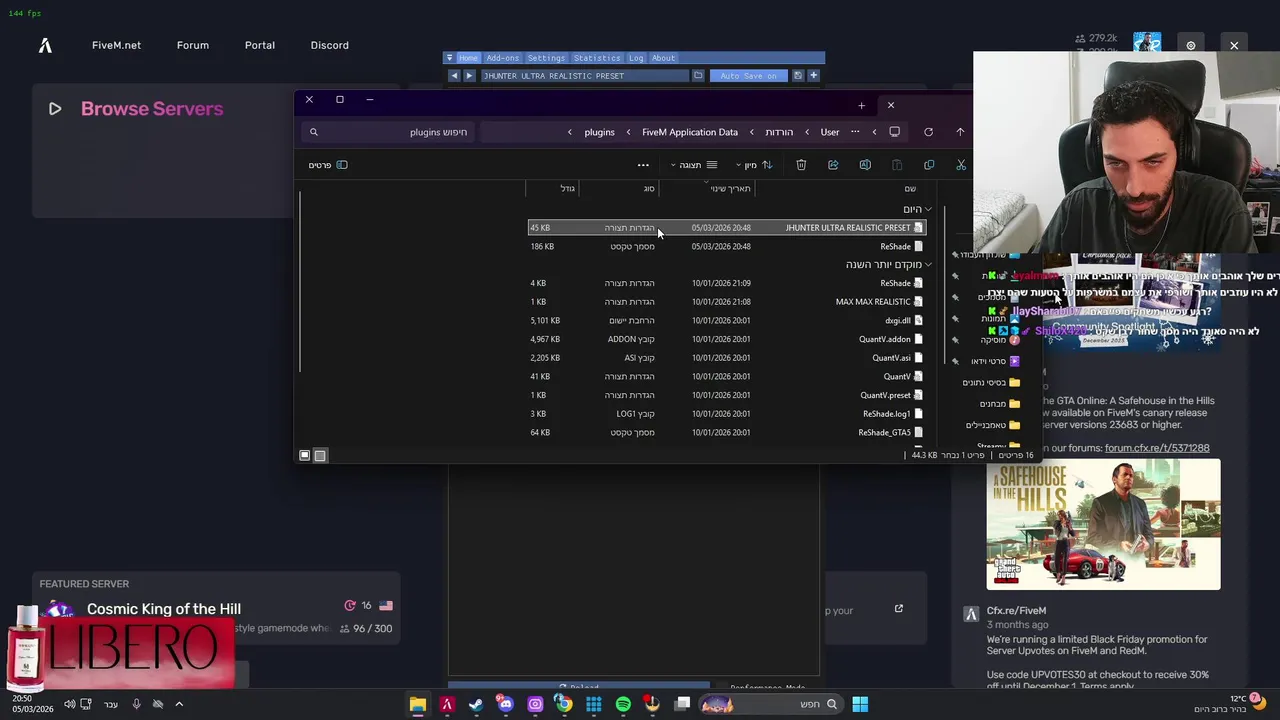The height and width of the screenshot is (720, 1280).
Task: Click This PC monitor icon in address bar
Action: (x=894, y=132)
